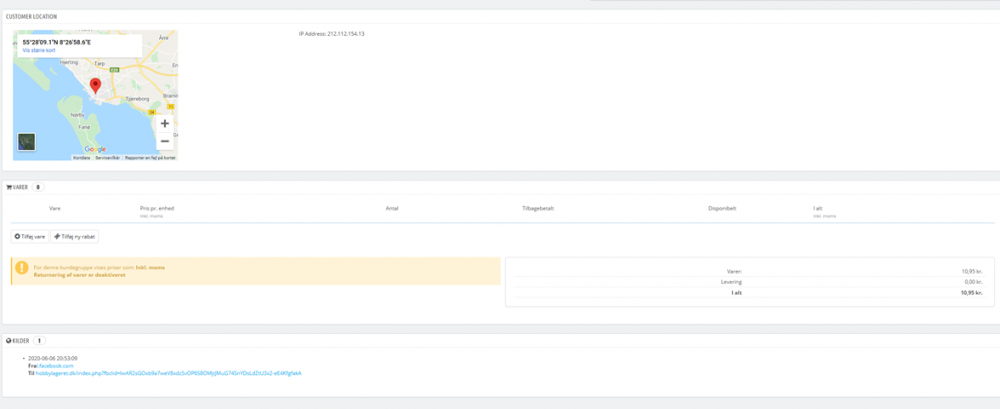
Task: Click the coordinates 55°28'09.1"N 8°26'58.6"E
Action: tap(57, 42)
